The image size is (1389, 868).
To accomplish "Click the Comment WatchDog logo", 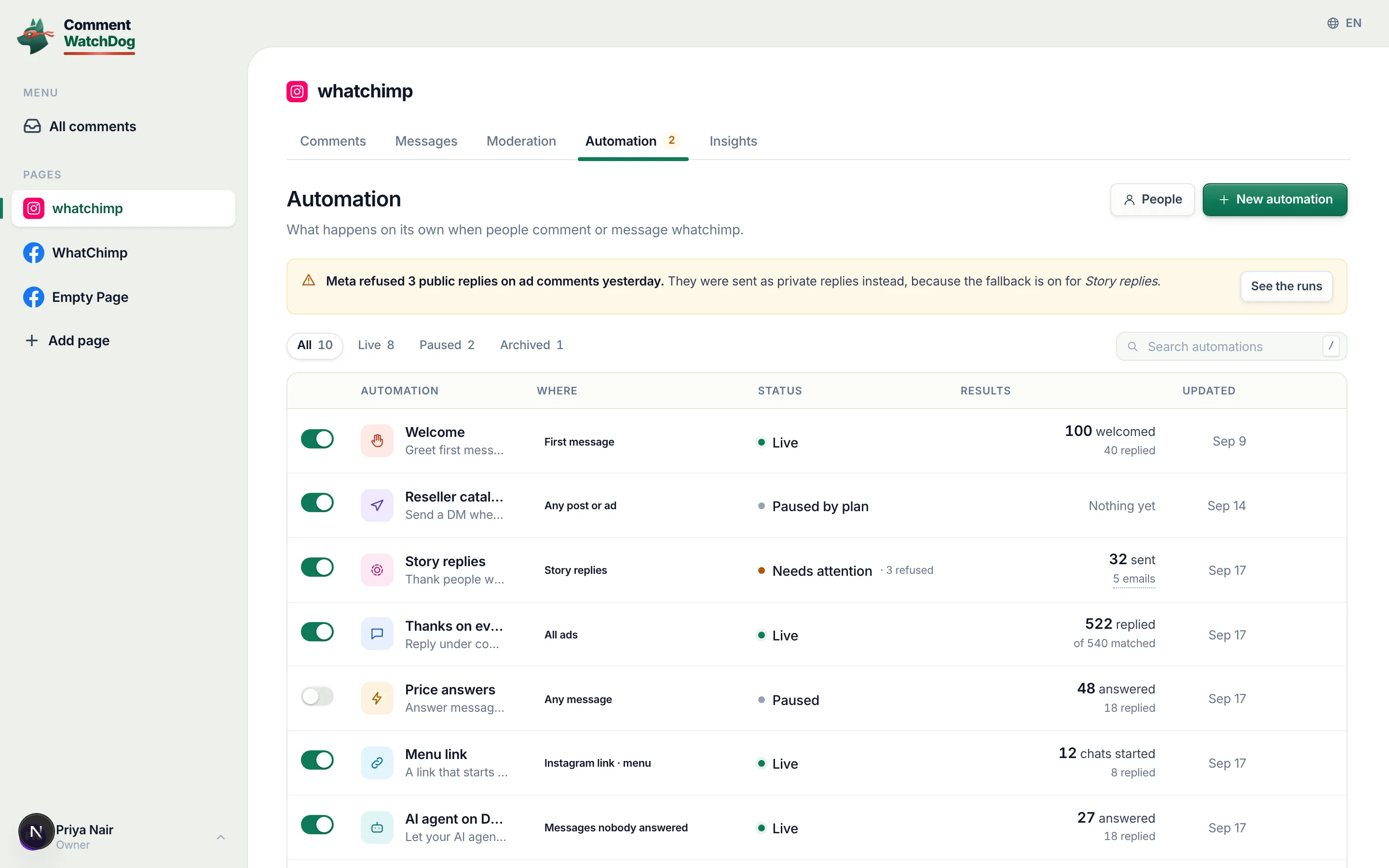I will [x=76, y=36].
